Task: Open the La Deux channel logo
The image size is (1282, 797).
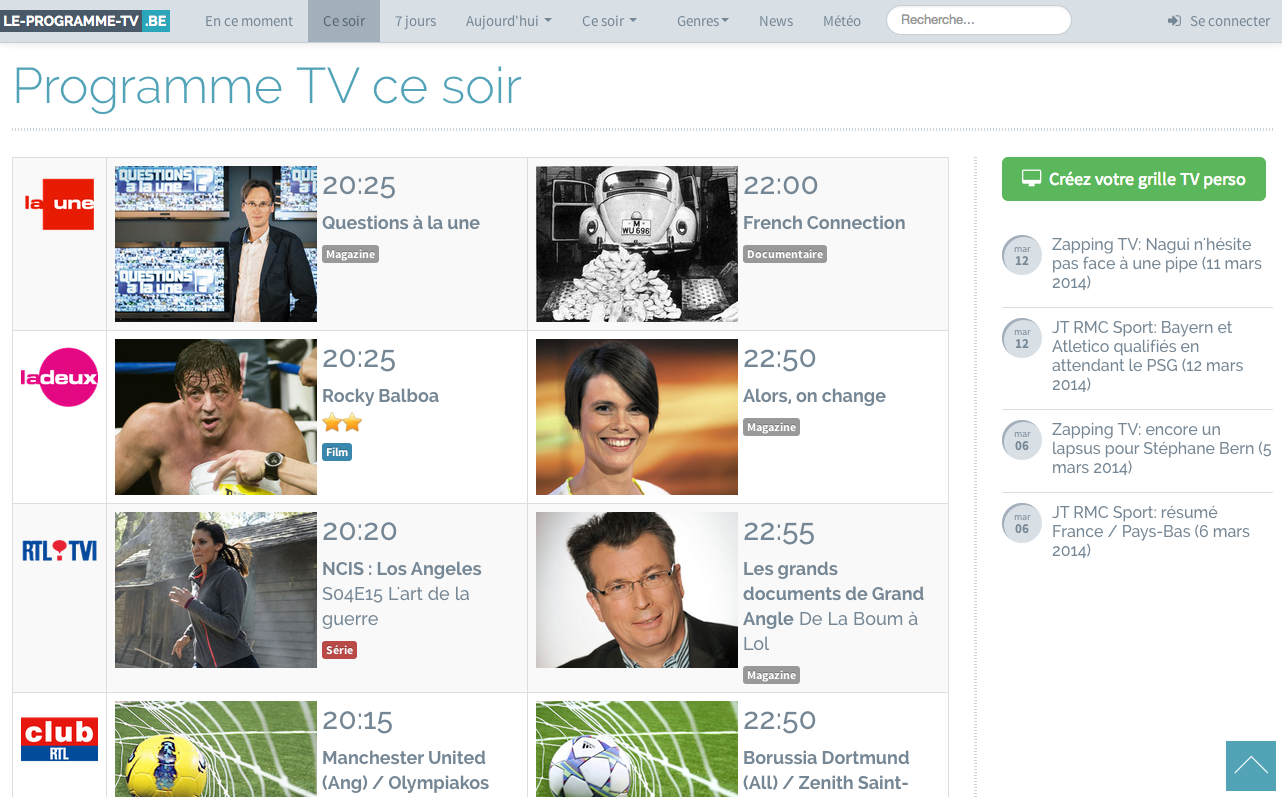Action: point(59,377)
